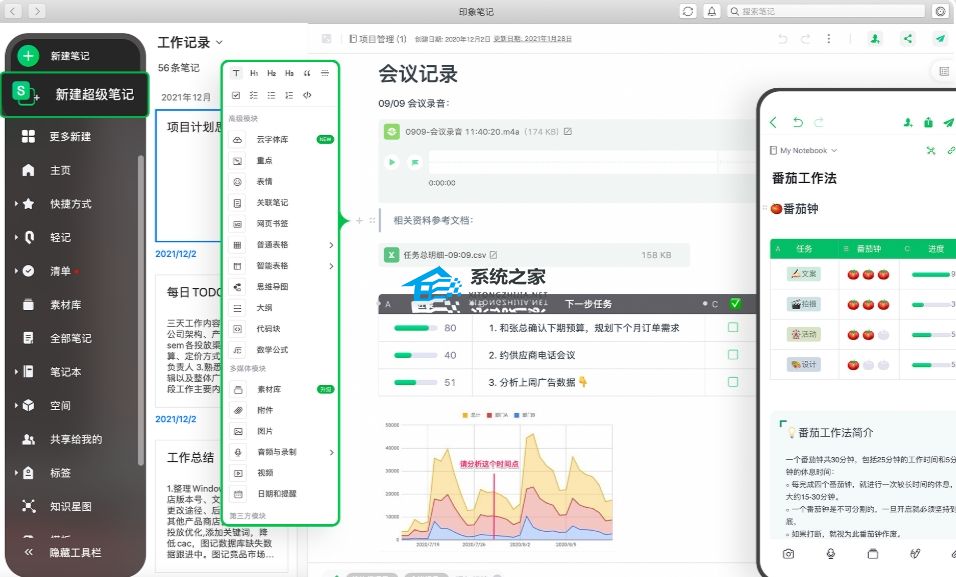Click the progress bar showing 80
This screenshot has width=956, height=577.
pos(416,328)
